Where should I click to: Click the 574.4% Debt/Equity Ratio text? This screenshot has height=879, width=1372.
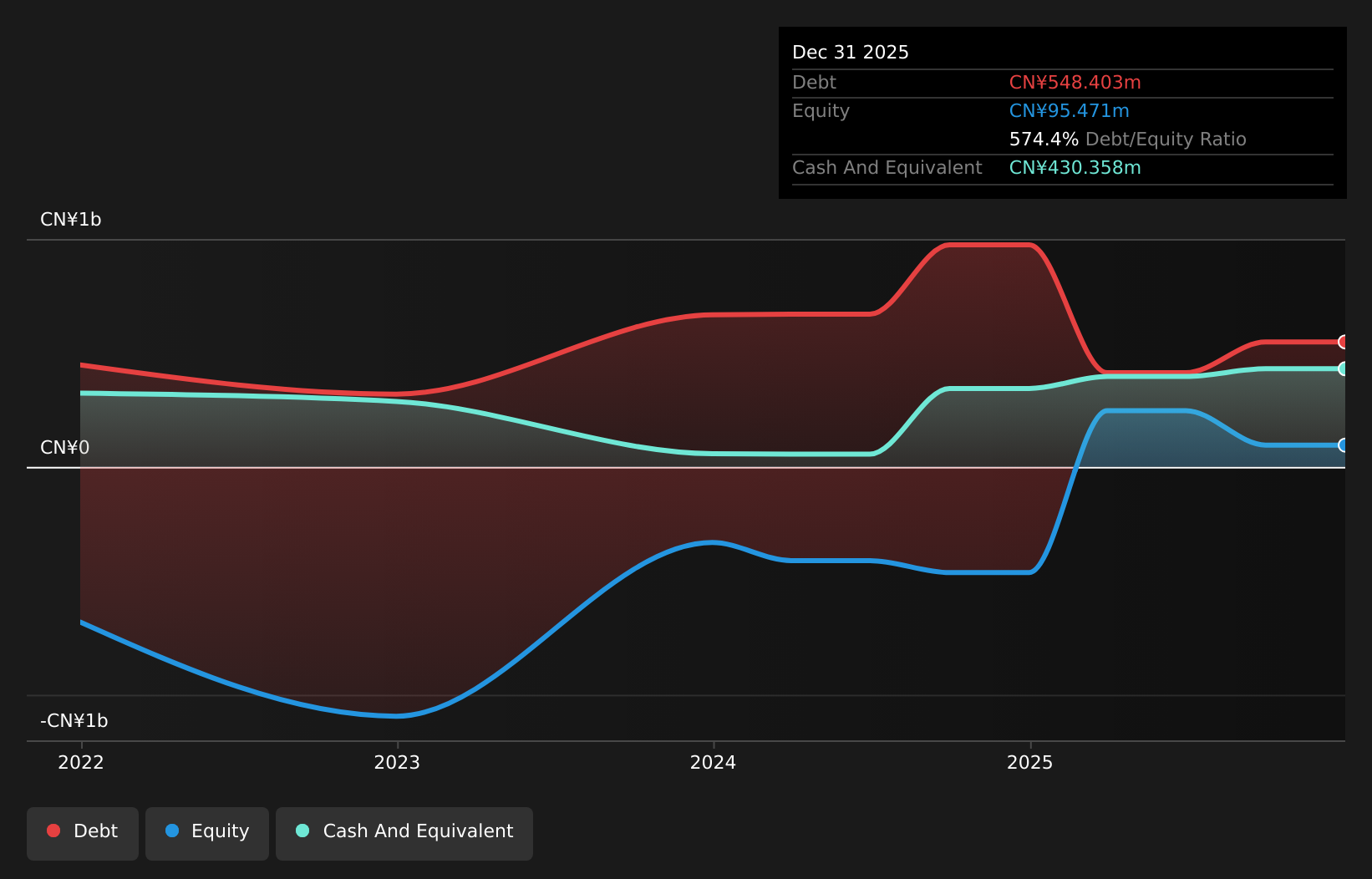click(1128, 140)
